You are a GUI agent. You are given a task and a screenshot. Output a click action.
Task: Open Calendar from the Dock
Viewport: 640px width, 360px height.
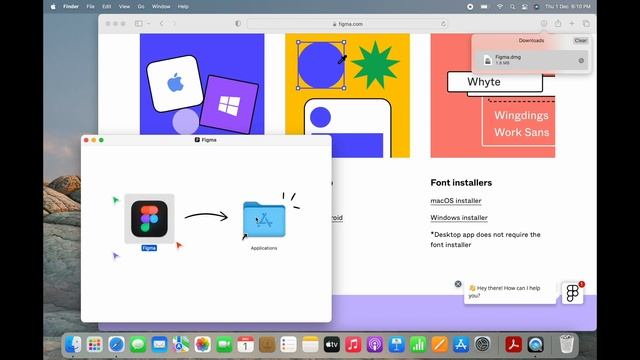245,345
